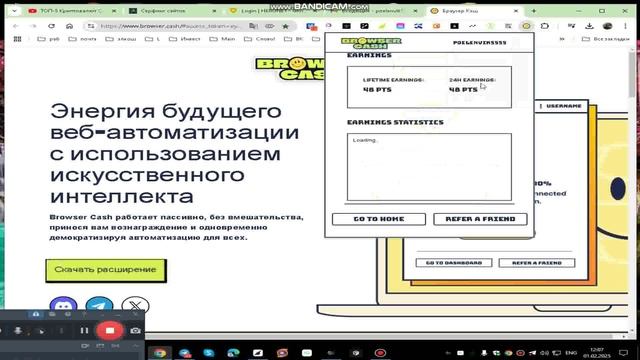Viewport: 640px width, 360px height.
Task: Click the ENG language indicator in tray
Action: click(571, 353)
